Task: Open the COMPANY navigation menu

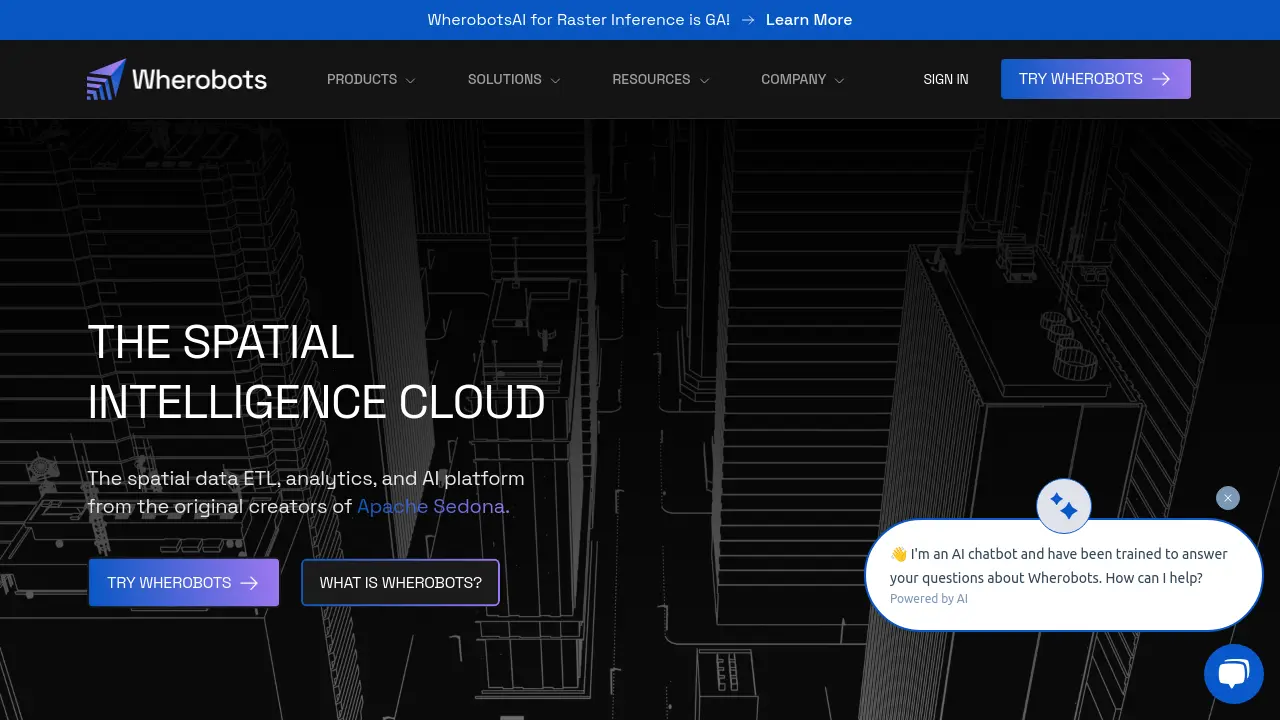Action: point(794,79)
